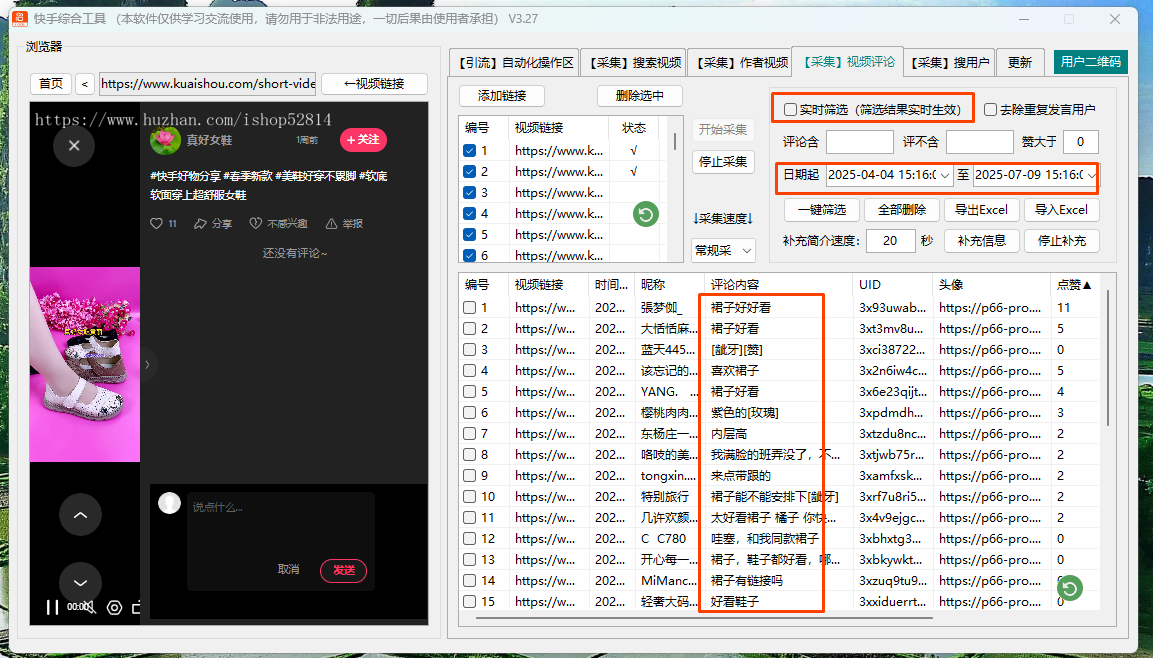Follow the author with +关注 button
Screen dimensions: 1153x658
(363, 140)
